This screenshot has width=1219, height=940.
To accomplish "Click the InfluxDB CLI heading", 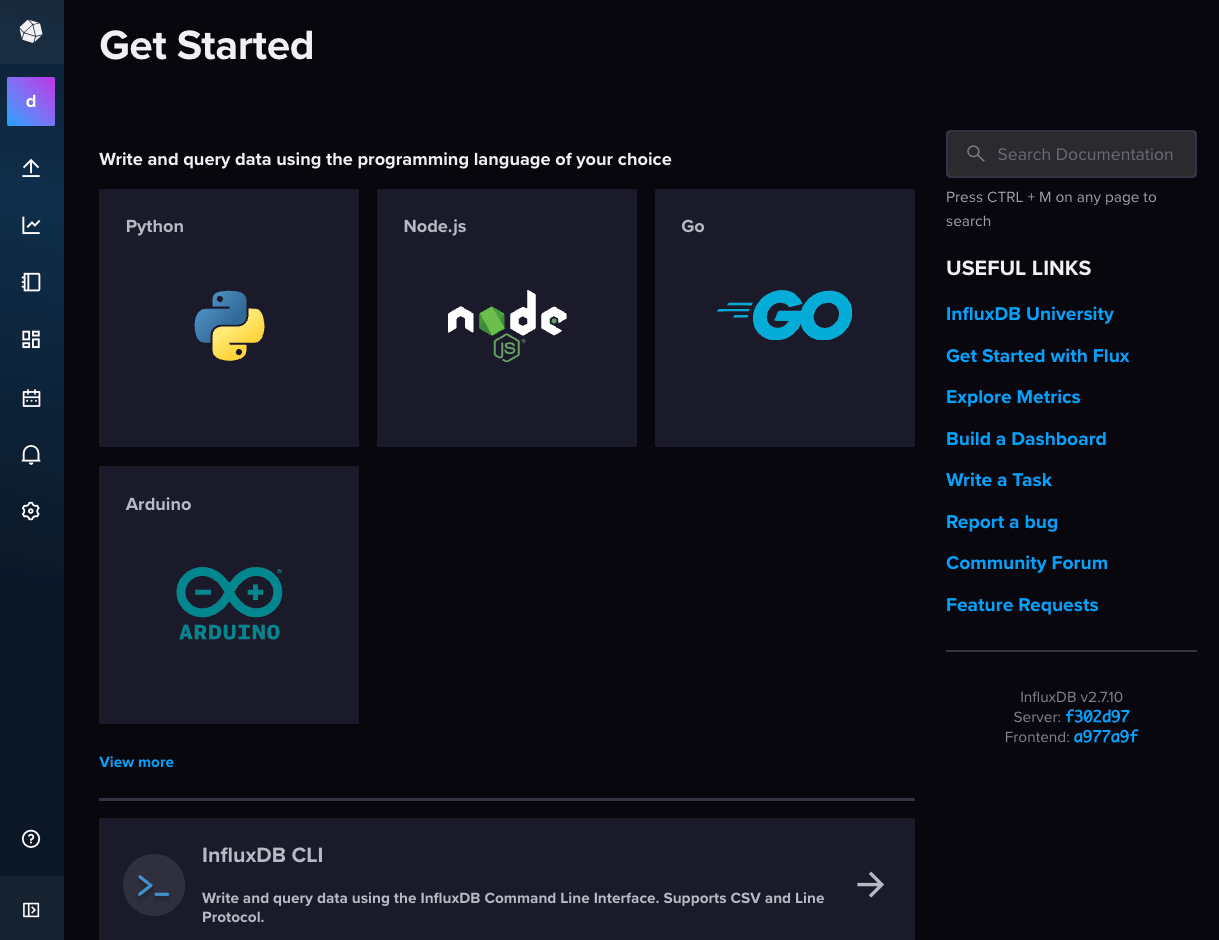I will [262, 856].
